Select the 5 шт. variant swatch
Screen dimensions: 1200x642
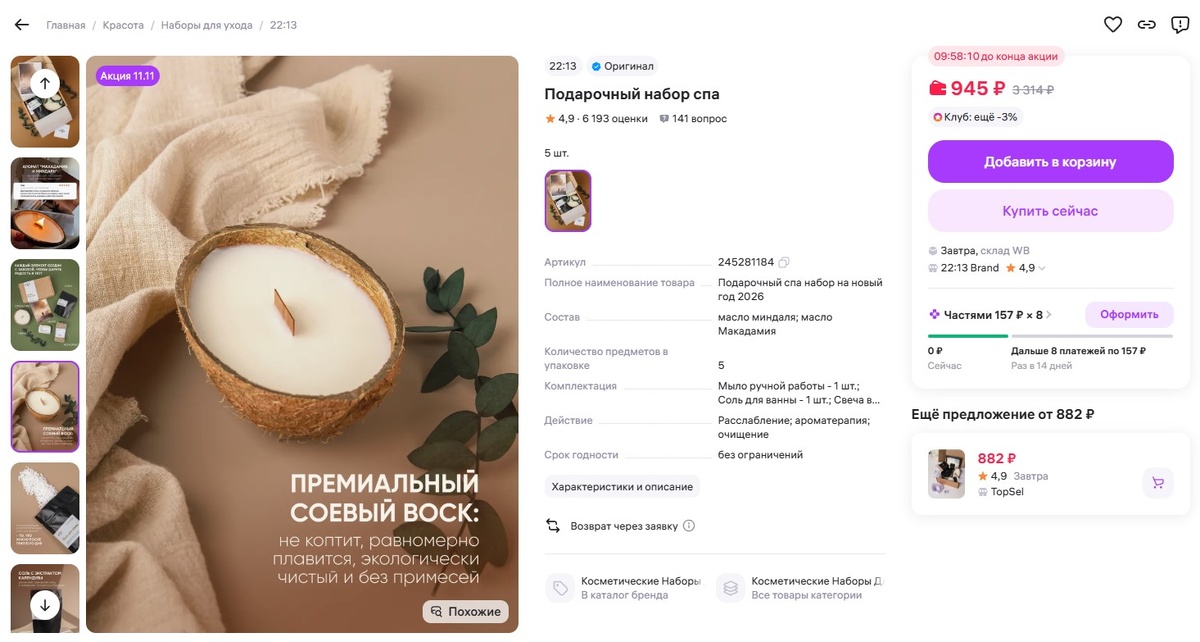point(568,201)
